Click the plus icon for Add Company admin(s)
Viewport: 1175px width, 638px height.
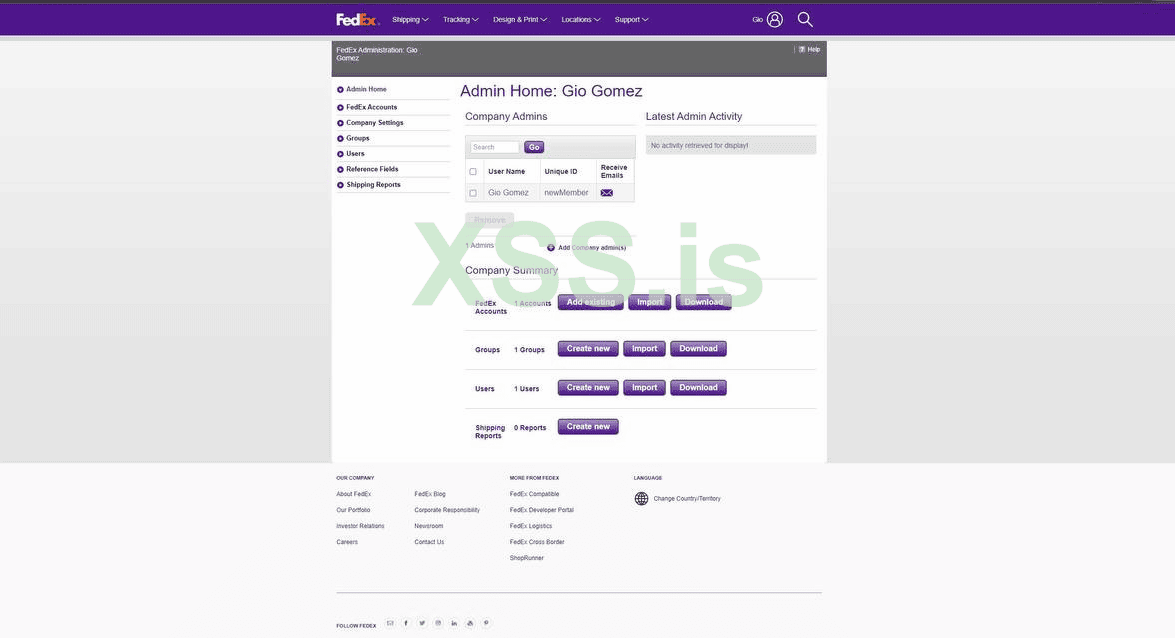tap(551, 247)
